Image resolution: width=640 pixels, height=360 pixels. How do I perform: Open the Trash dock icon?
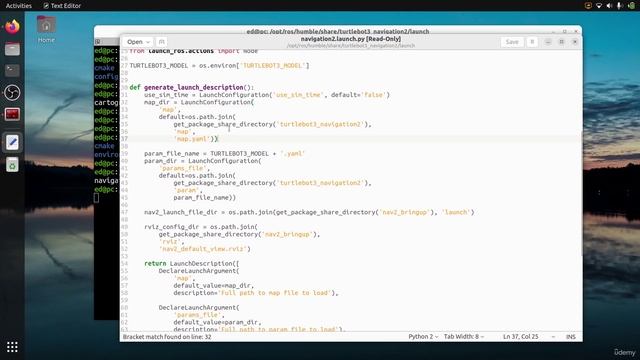pos(12,165)
